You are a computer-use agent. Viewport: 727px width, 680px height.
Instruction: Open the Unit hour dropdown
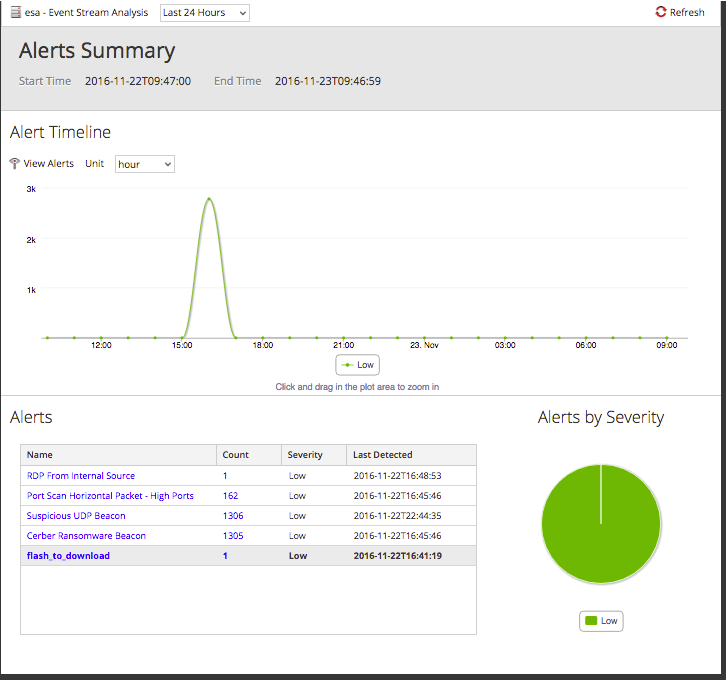pos(144,164)
